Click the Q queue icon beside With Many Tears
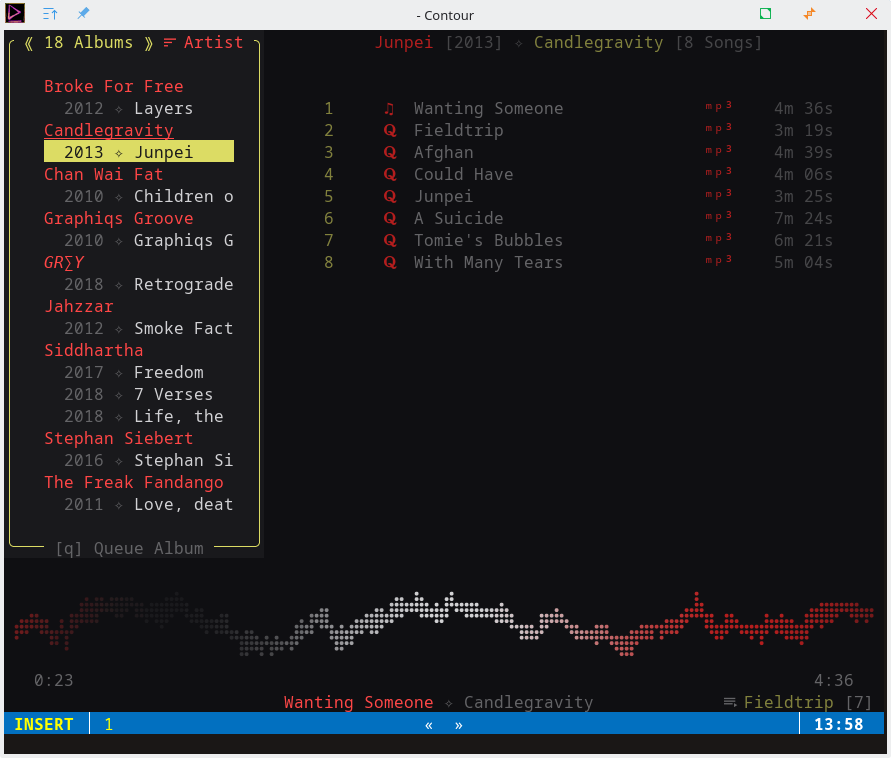This screenshot has height=758, width=891. pyautogui.click(x=389, y=263)
